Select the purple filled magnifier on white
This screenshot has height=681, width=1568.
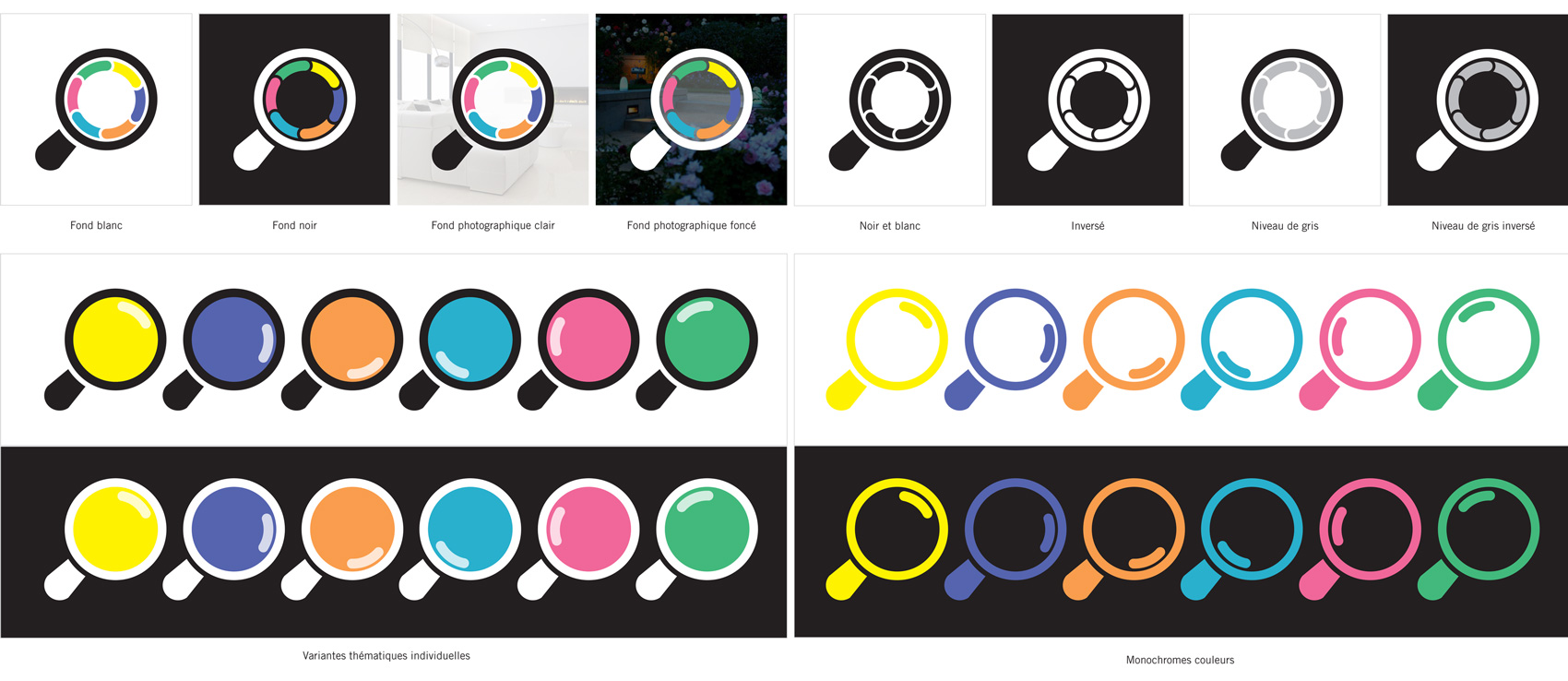[223, 349]
